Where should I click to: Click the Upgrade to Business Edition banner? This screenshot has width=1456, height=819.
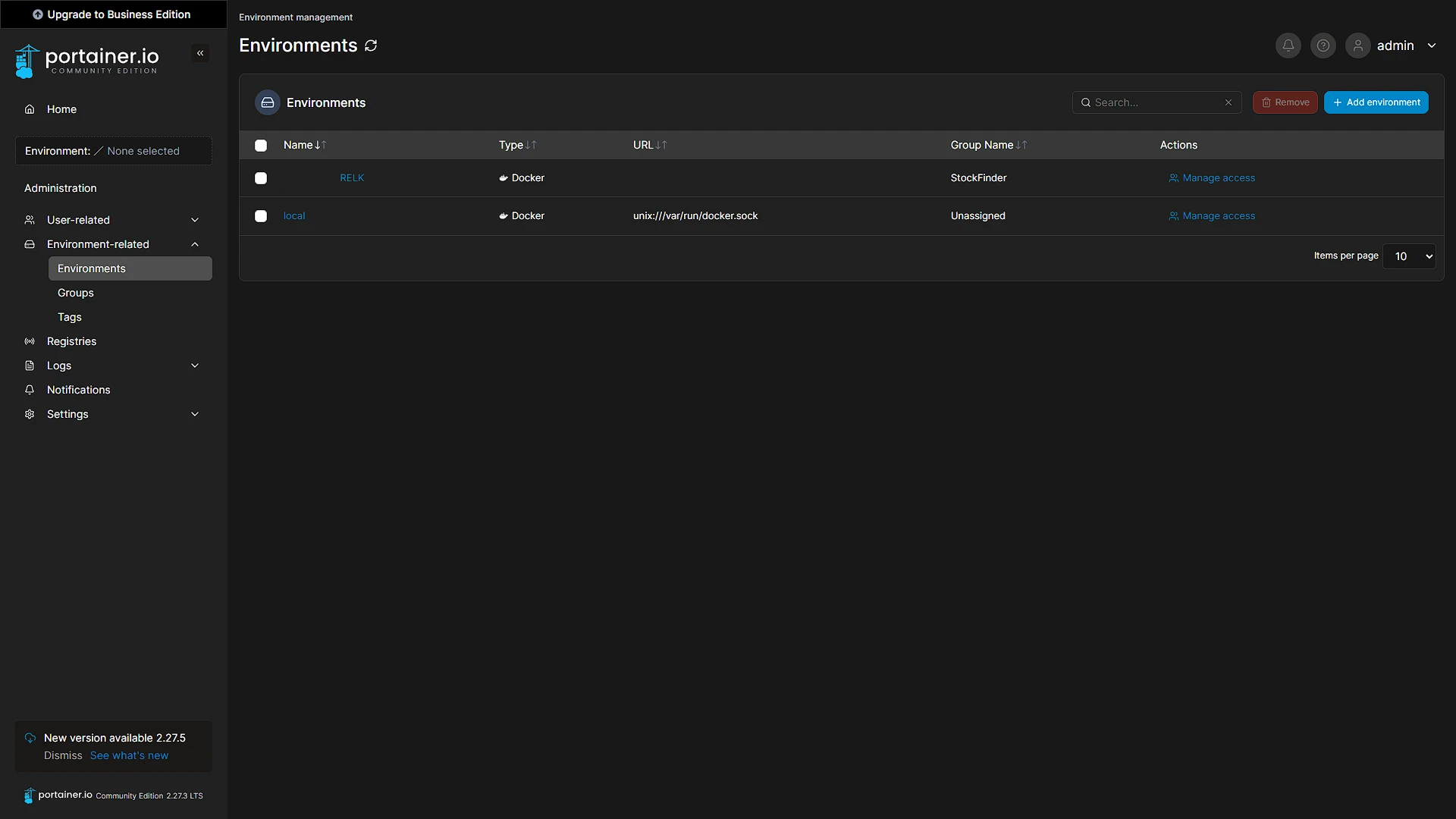113,14
